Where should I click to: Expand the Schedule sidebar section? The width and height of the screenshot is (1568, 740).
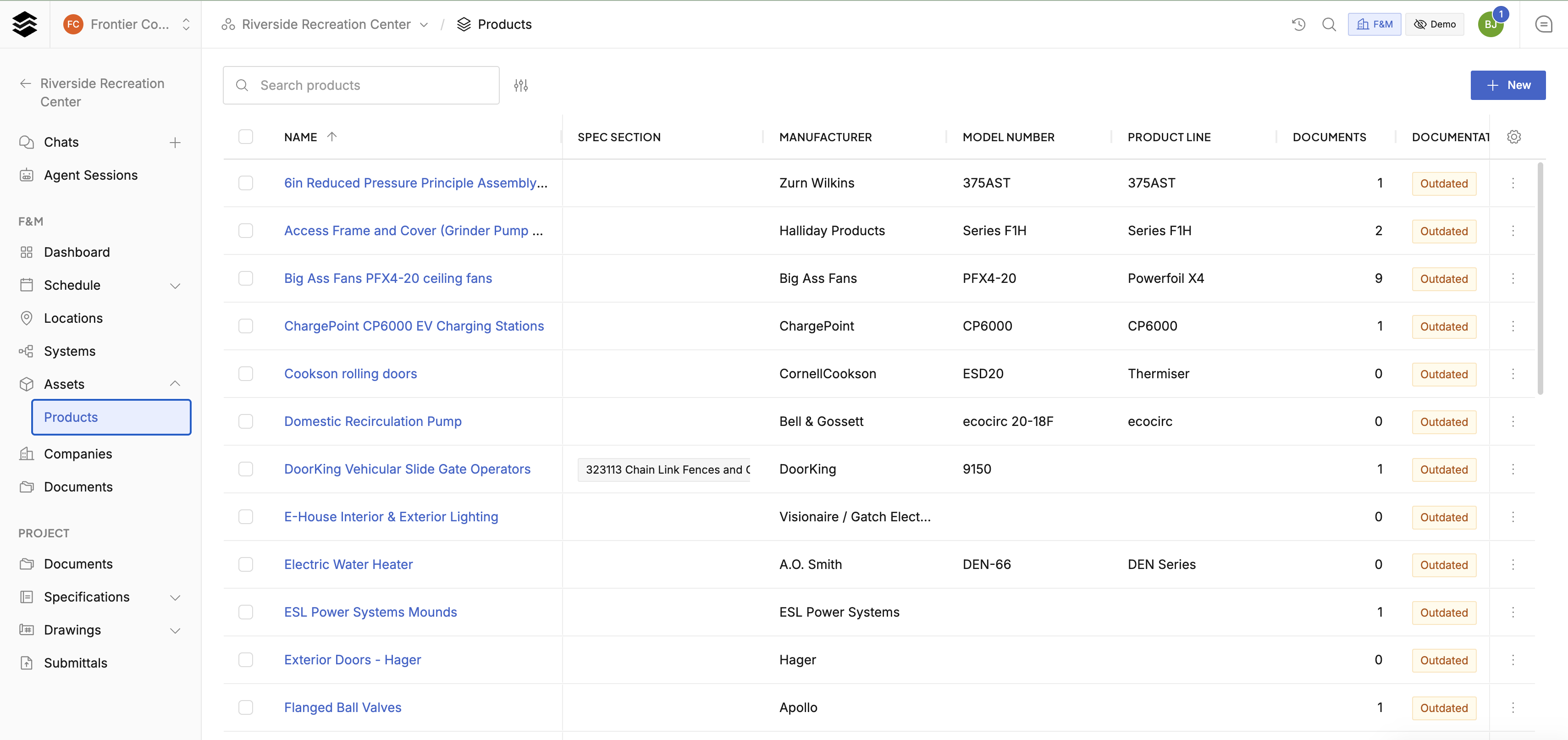point(175,286)
